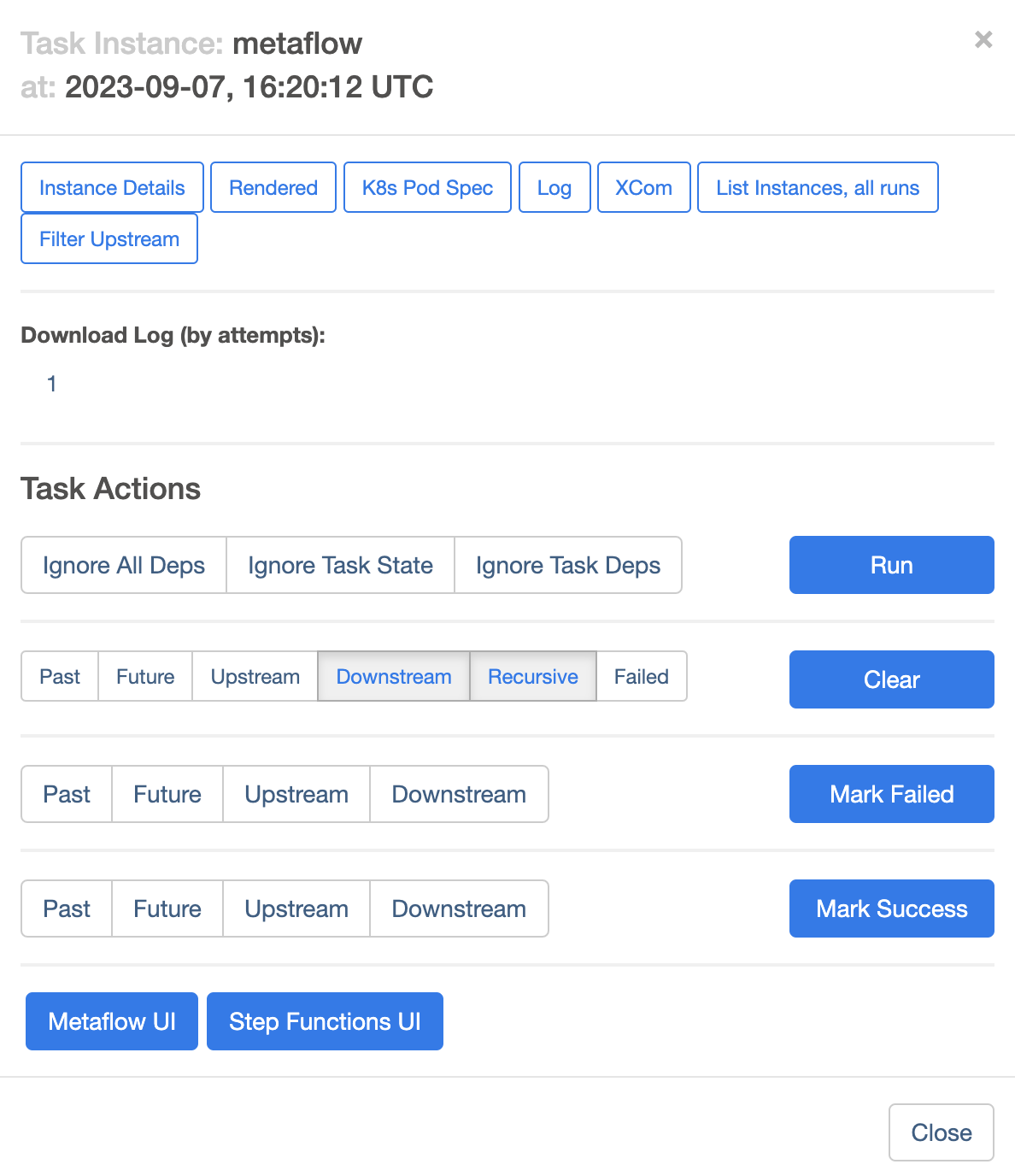Switch to the Rendered template view

click(273, 187)
